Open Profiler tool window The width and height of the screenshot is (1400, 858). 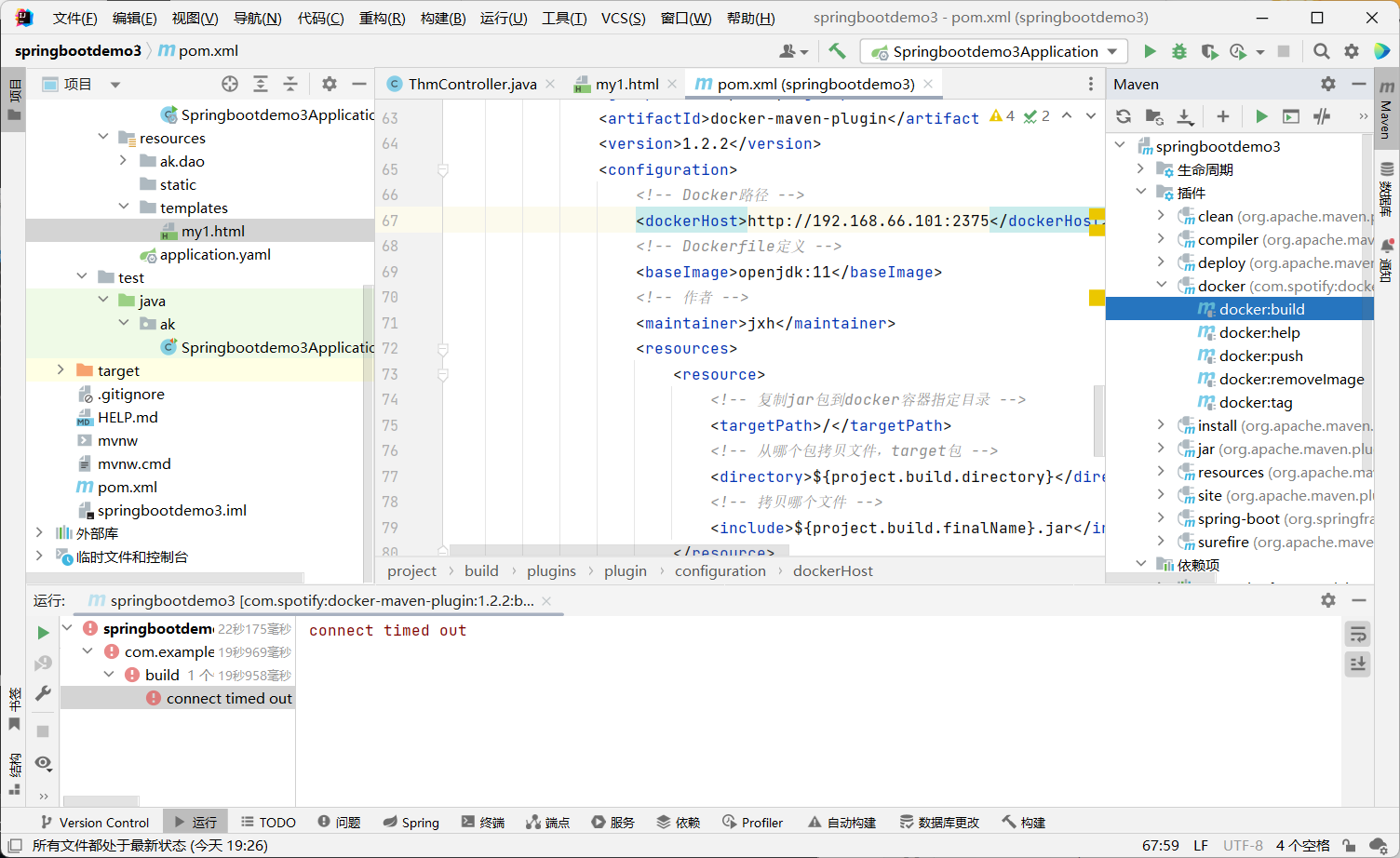[x=752, y=823]
